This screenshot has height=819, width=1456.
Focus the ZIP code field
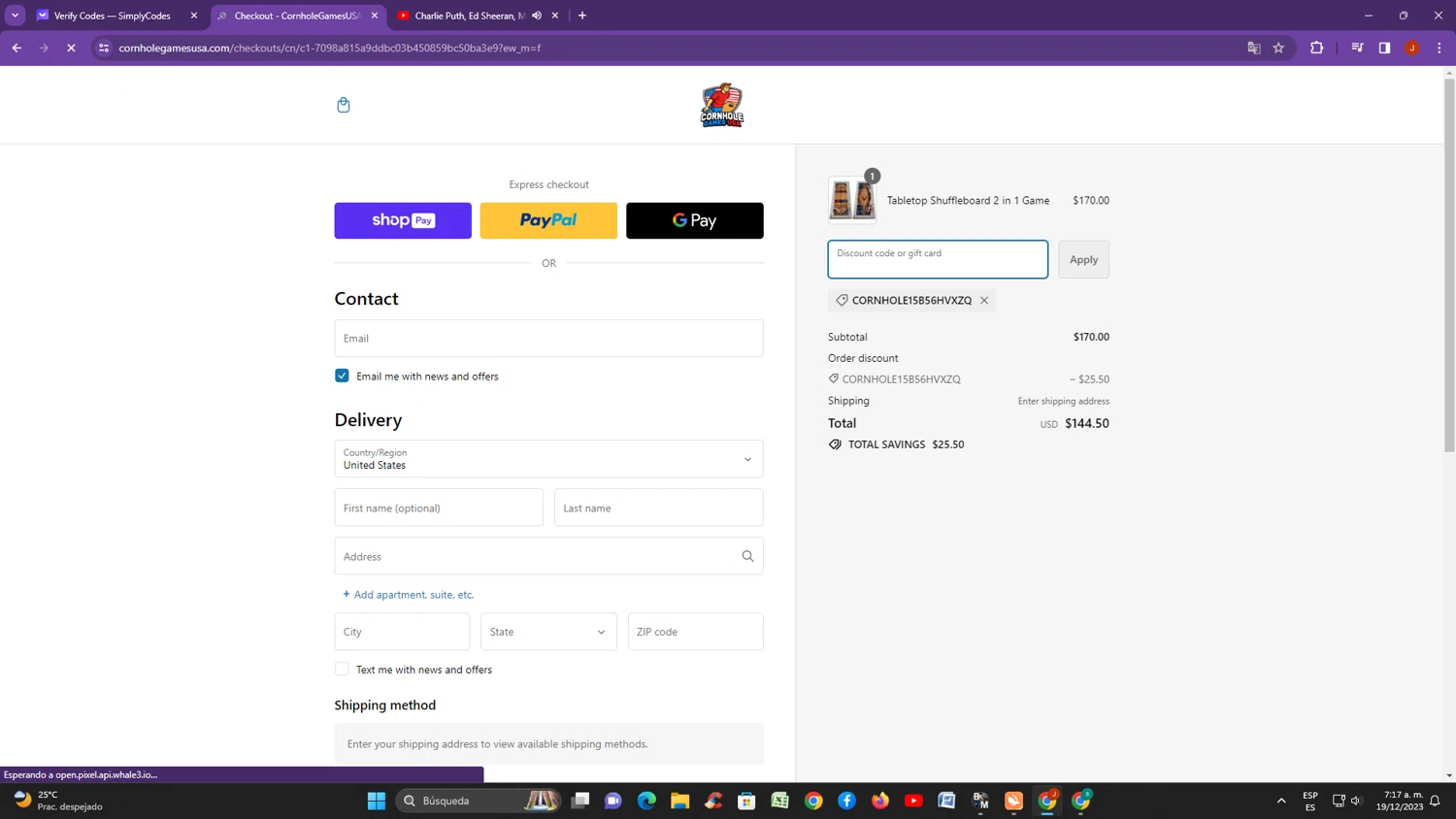(x=696, y=632)
